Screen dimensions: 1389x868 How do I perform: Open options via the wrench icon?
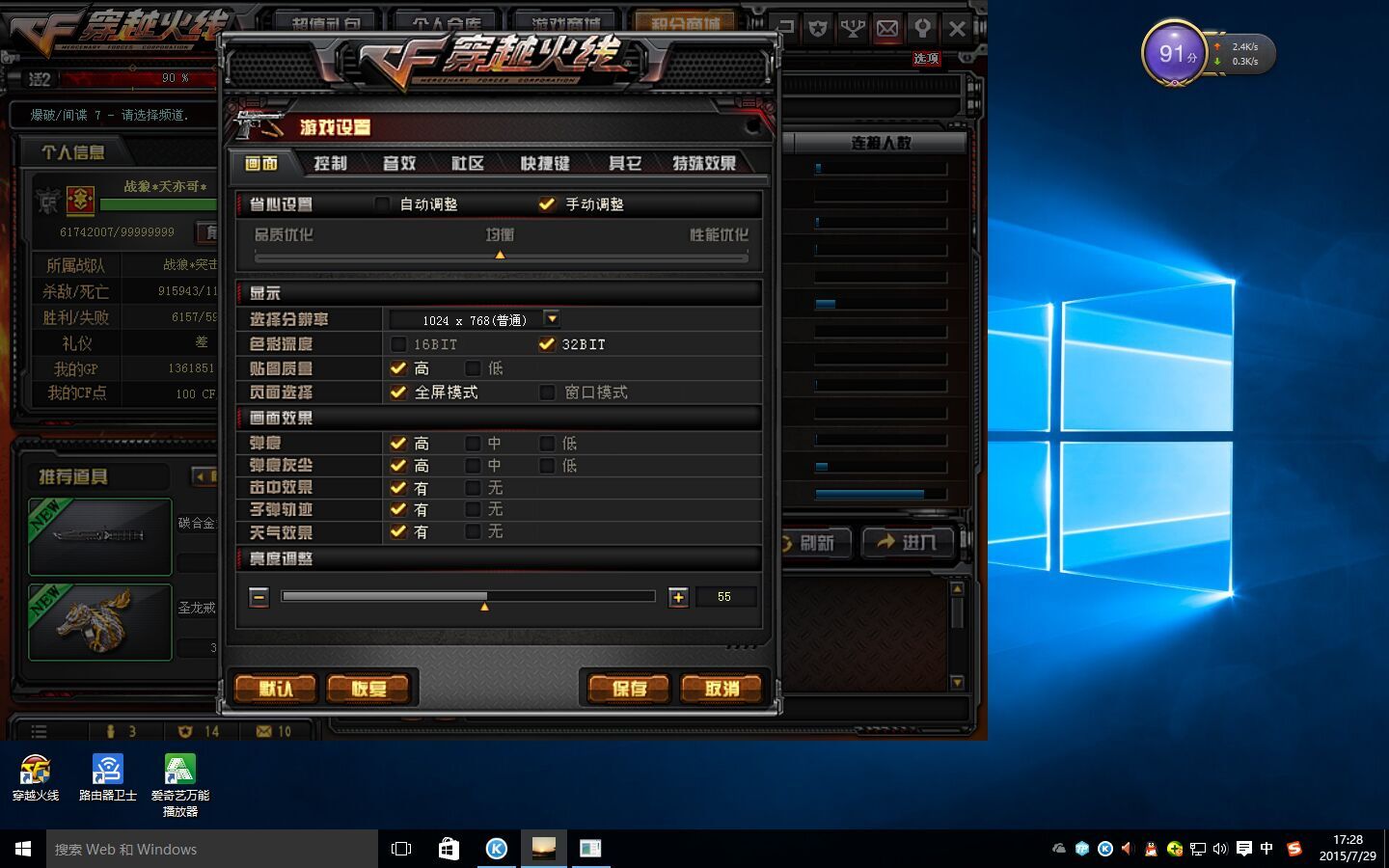922,28
